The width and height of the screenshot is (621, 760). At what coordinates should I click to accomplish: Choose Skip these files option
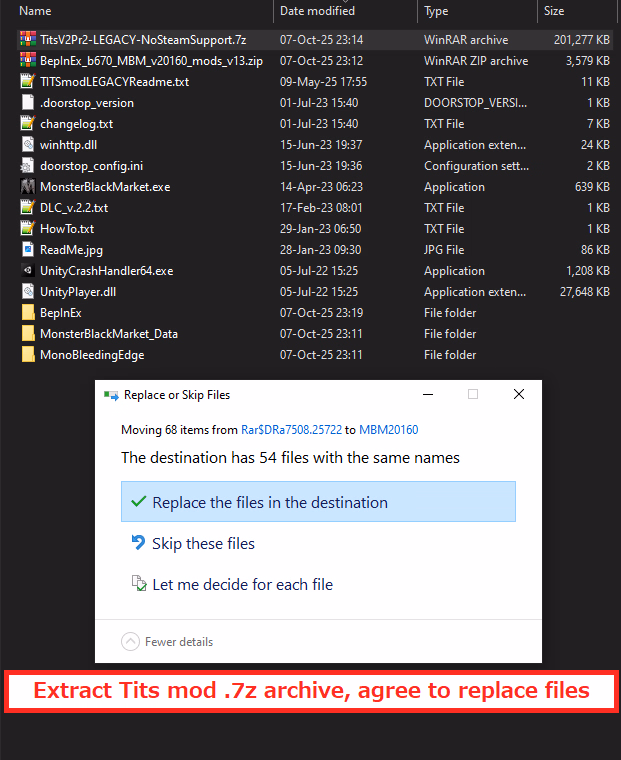pyautogui.click(x=203, y=544)
